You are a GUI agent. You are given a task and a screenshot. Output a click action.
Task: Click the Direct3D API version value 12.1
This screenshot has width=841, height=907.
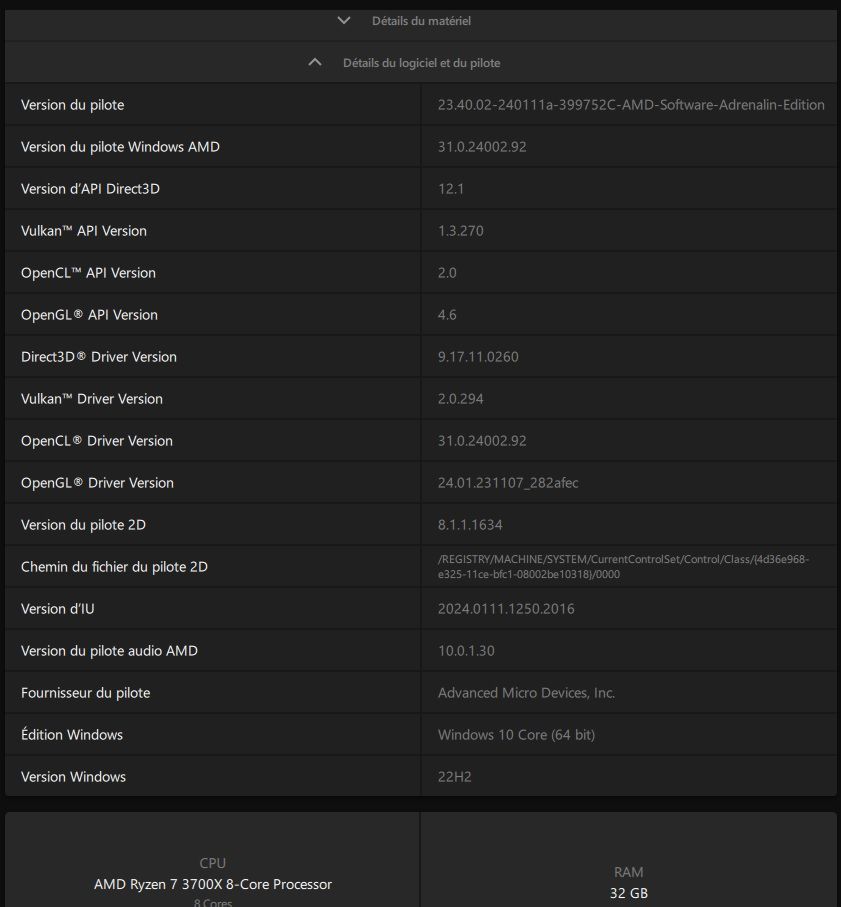(451, 189)
